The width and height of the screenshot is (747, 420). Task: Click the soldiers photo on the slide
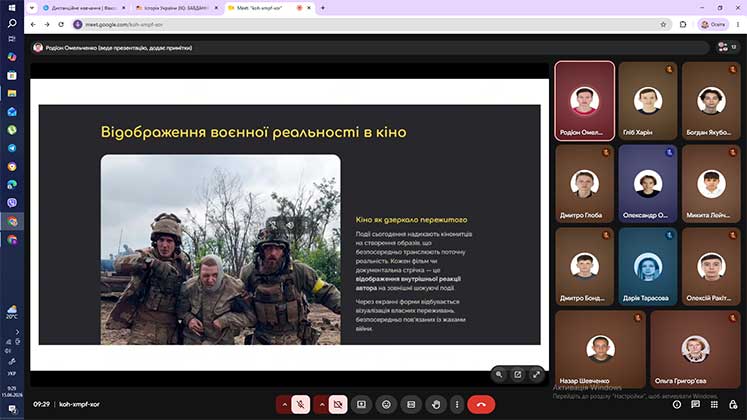(221, 249)
